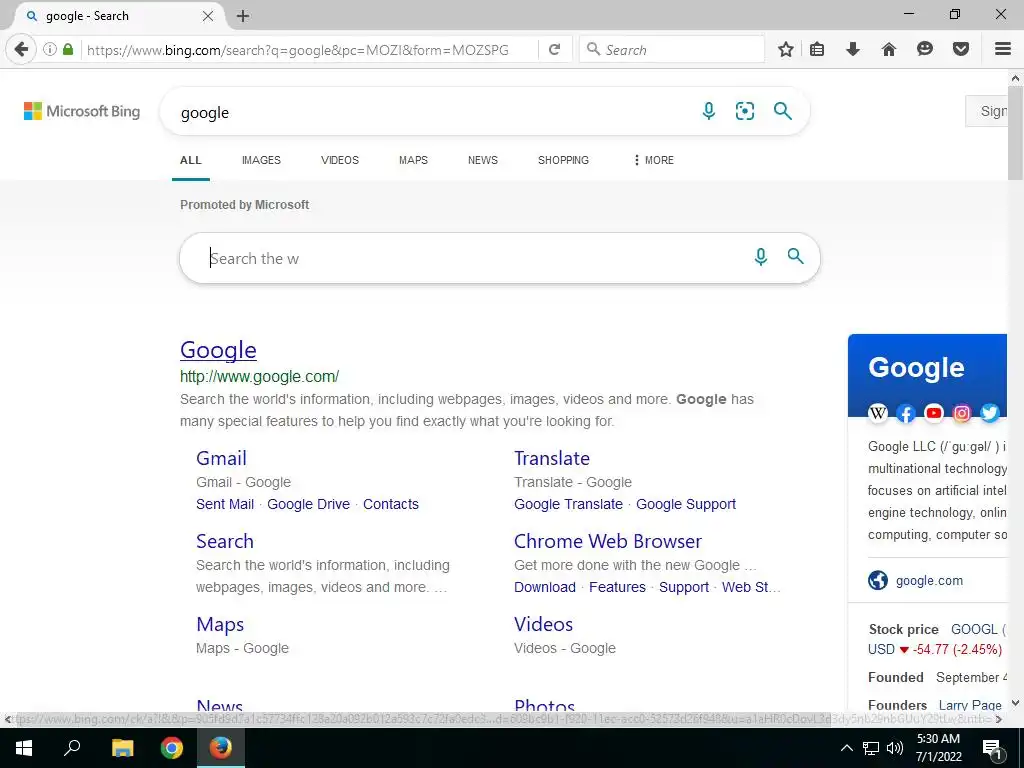Open a new tab with plus button
Screen dimensions: 1024x768
[x=243, y=16]
